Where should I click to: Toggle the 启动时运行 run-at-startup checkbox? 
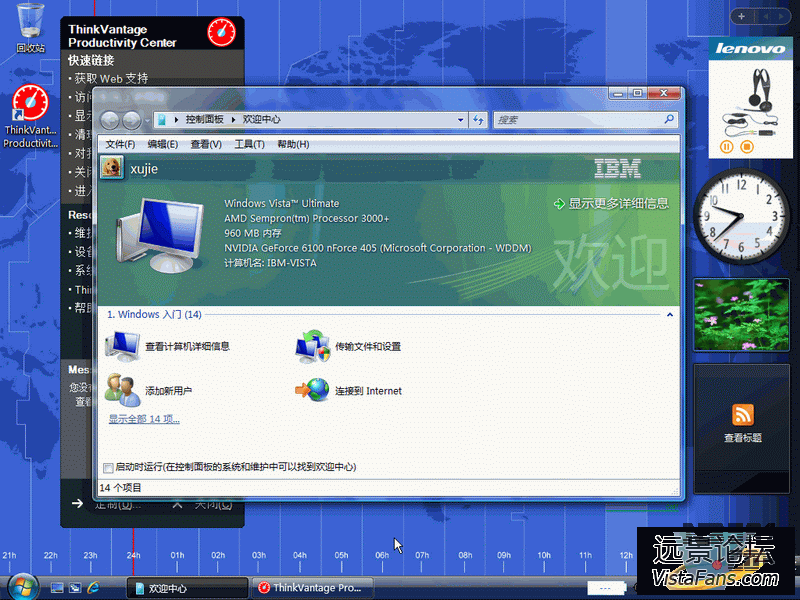pyautogui.click(x=108, y=467)
